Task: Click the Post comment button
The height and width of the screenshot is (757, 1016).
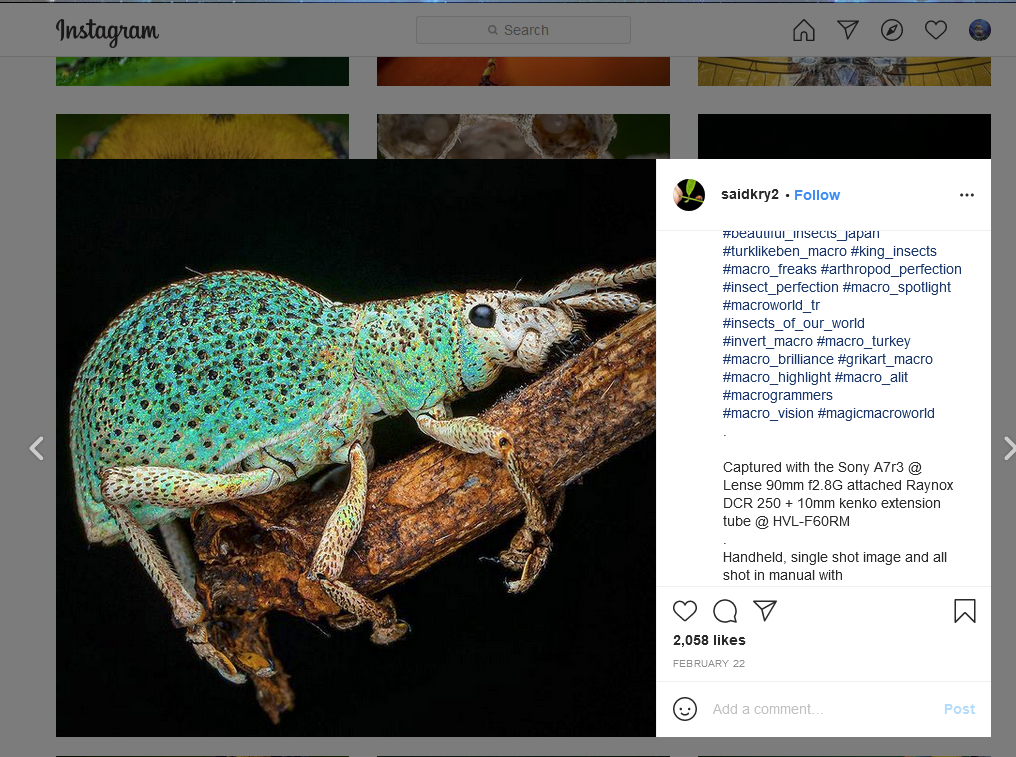Action: coord(959,709)
